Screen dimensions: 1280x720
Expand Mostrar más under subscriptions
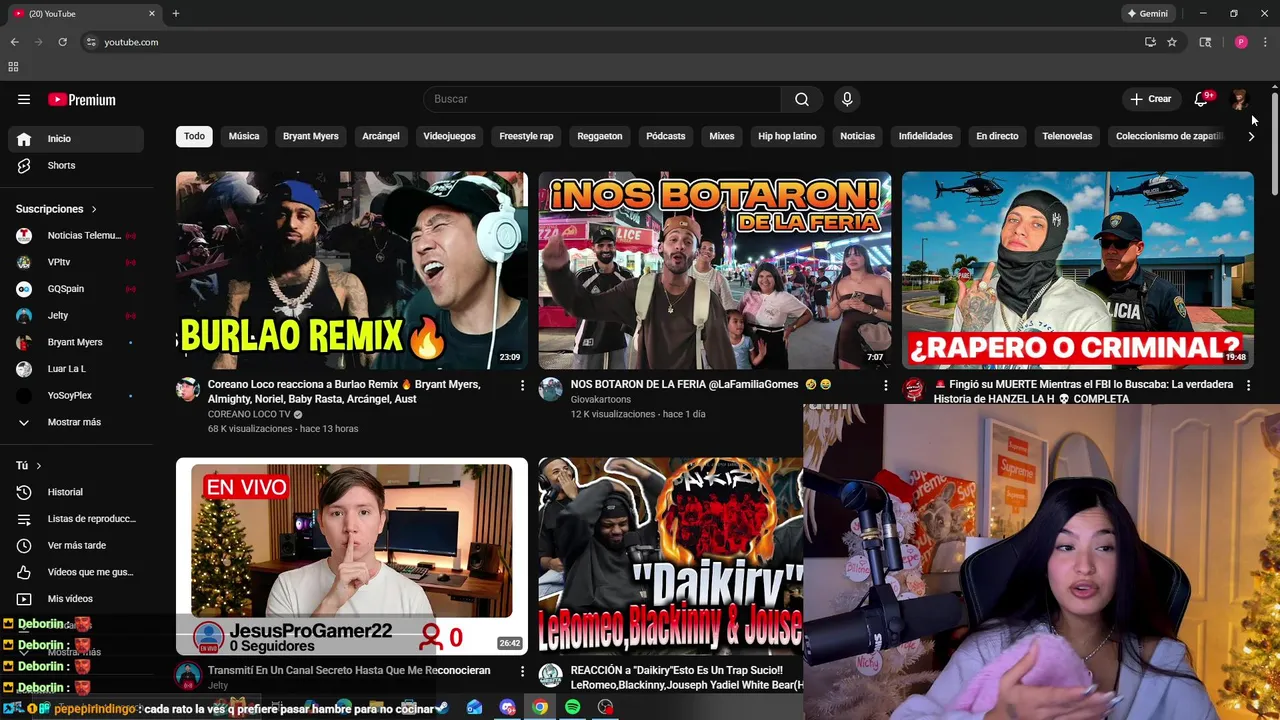76,422
